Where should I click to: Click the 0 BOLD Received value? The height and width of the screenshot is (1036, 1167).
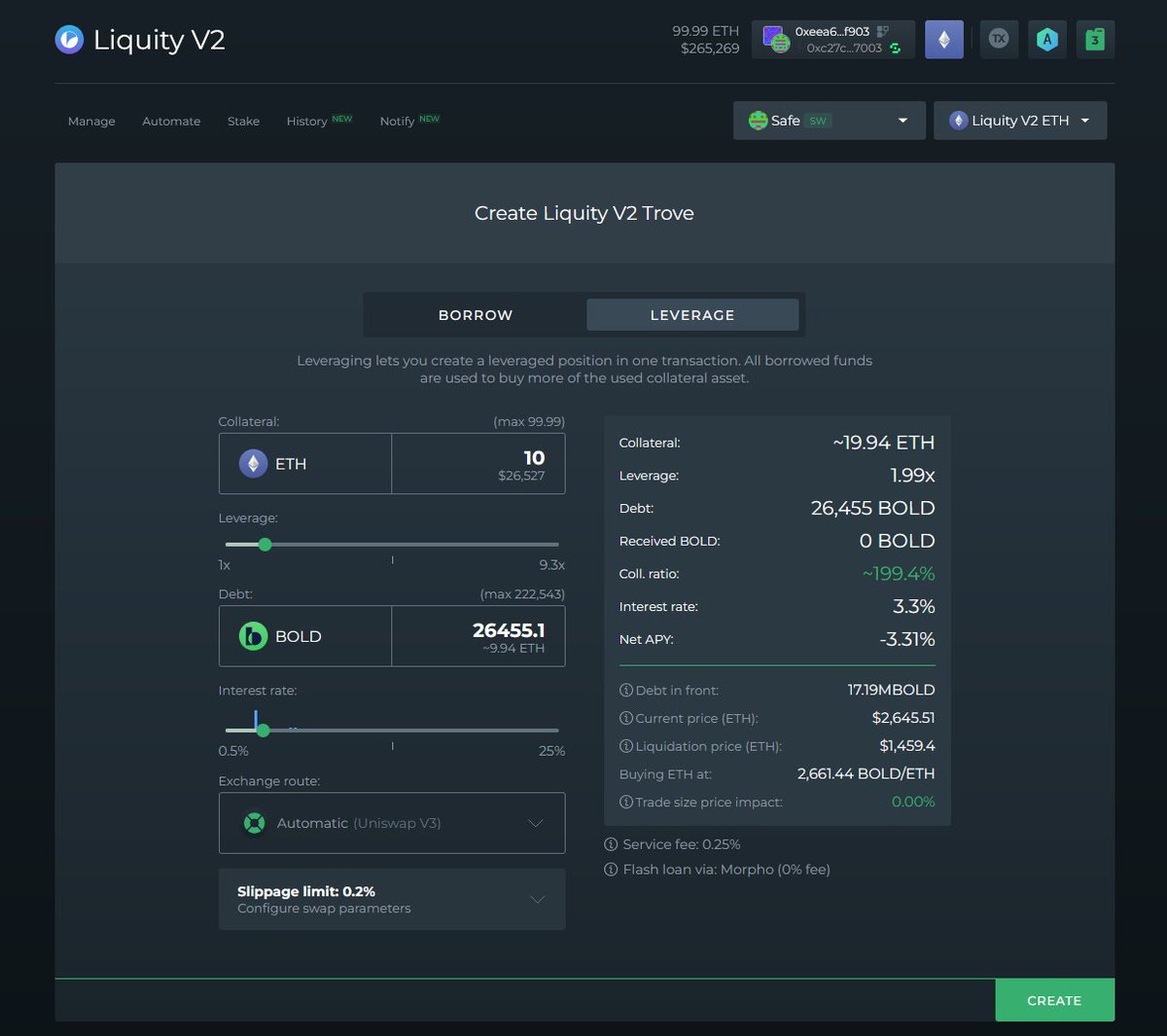tap(898, 541)
